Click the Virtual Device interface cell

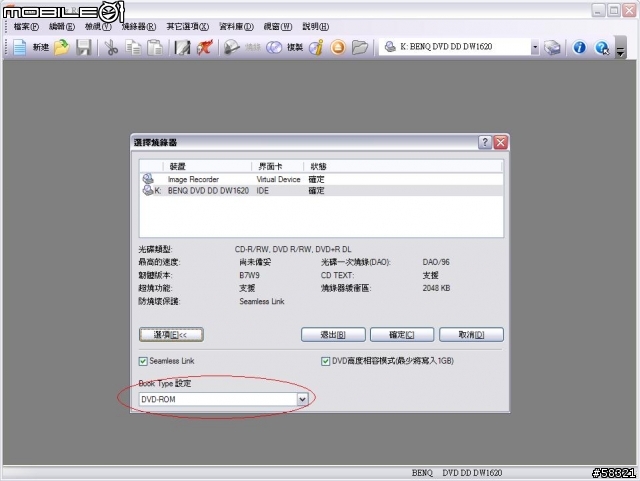[x=278, y=179]
